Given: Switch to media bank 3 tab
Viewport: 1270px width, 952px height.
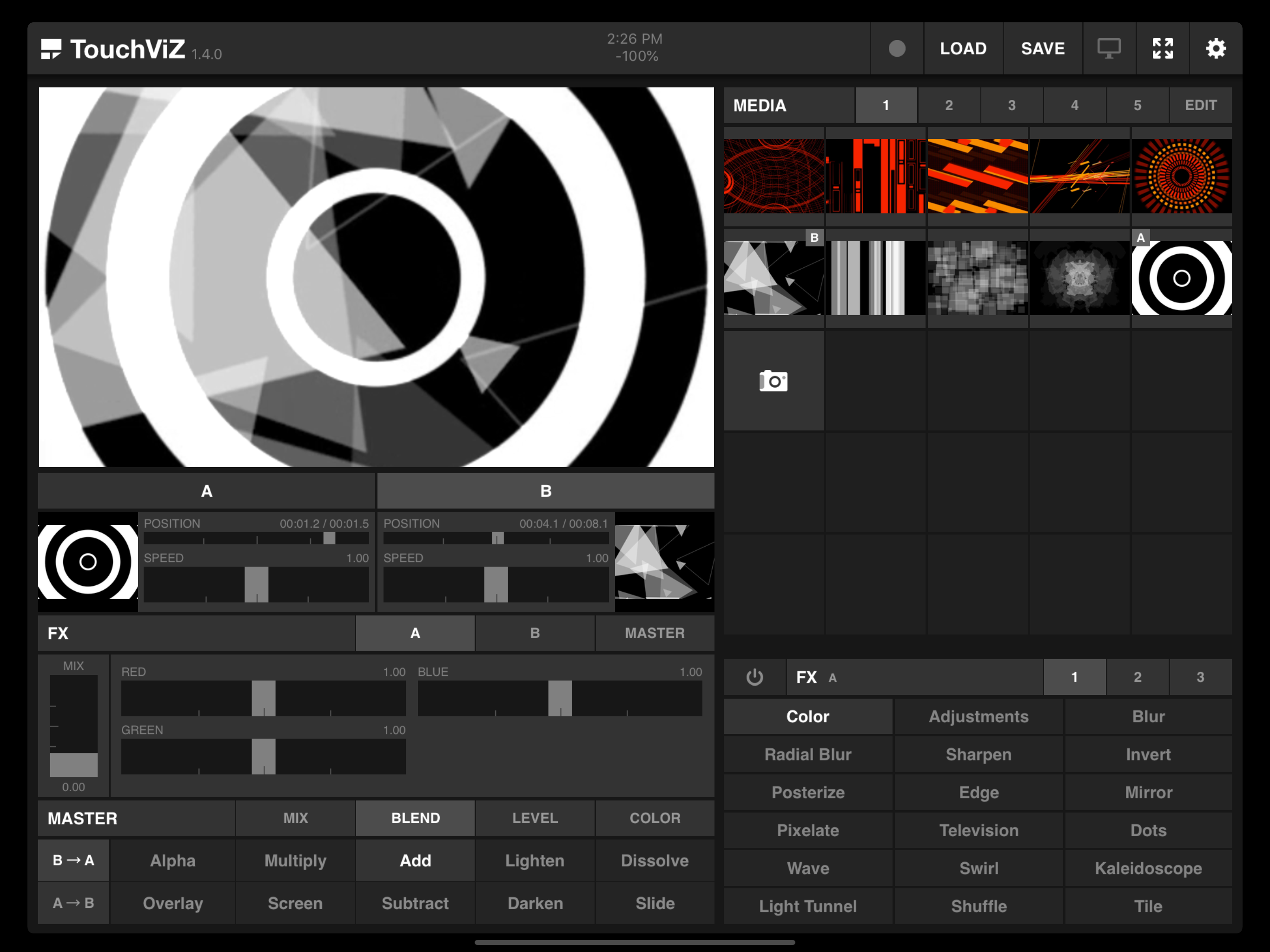Looking at the screenshot, I should [1012, 106].
